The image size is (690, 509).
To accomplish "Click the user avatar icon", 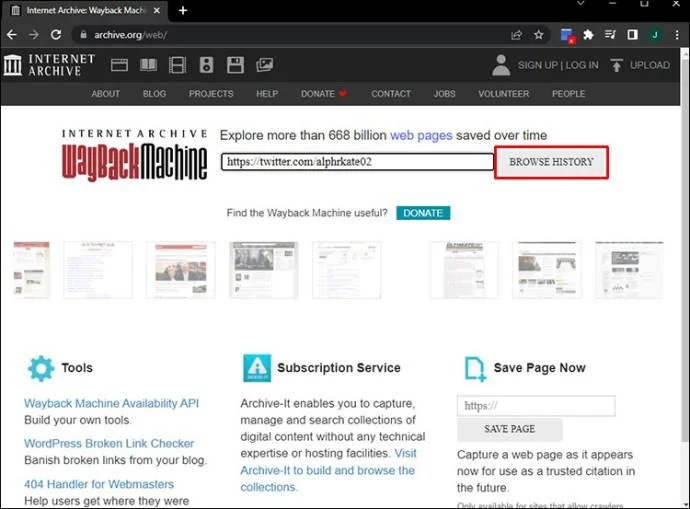I will [x=501, y=65].
